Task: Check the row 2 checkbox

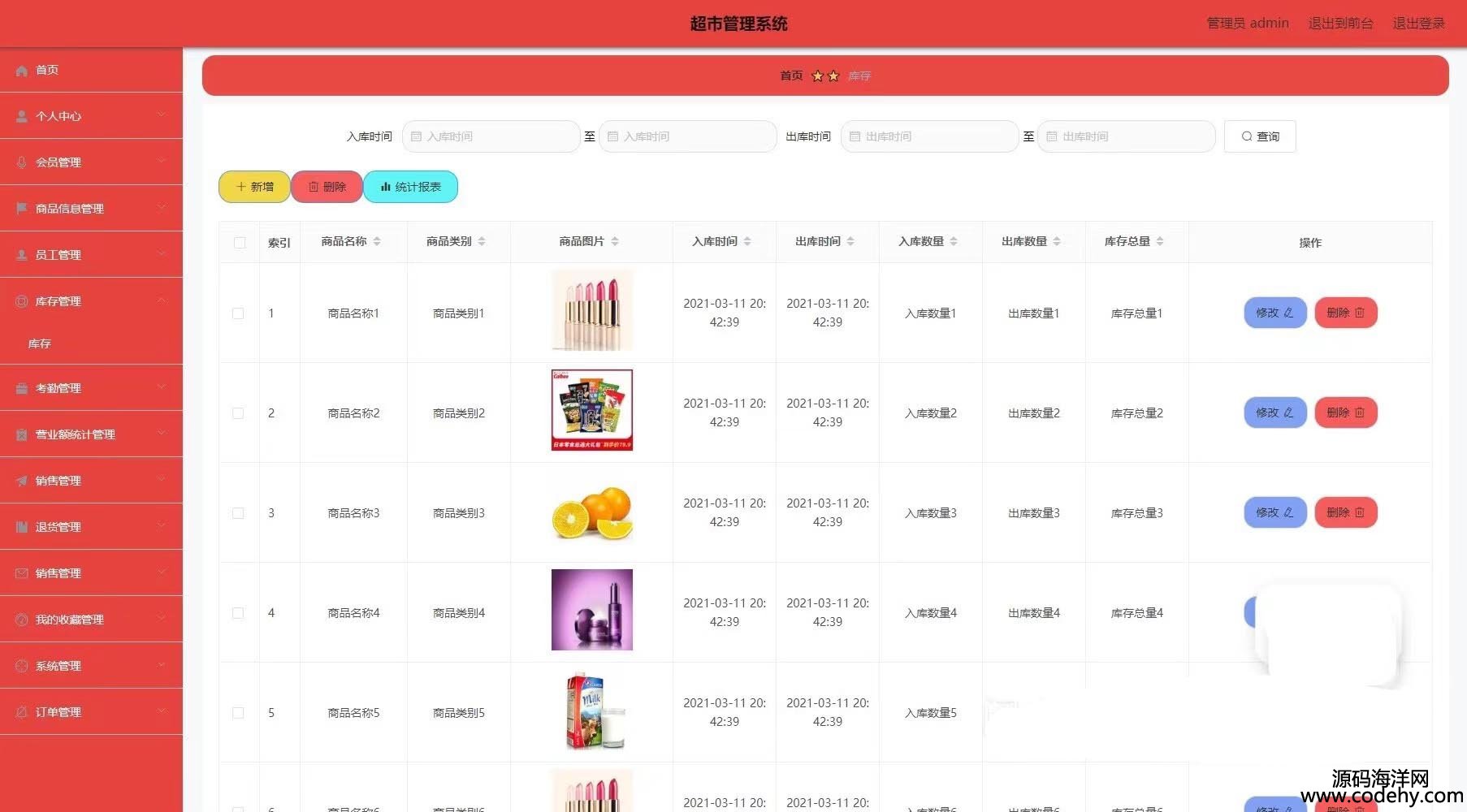Action: click(x=238, y=413)
